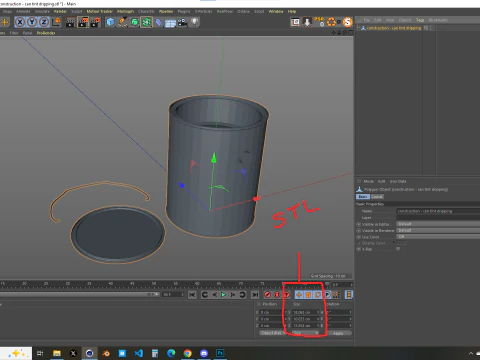Click the Name input field
The width and height of the screenshot is (480, 360).
tap(438, 211)
